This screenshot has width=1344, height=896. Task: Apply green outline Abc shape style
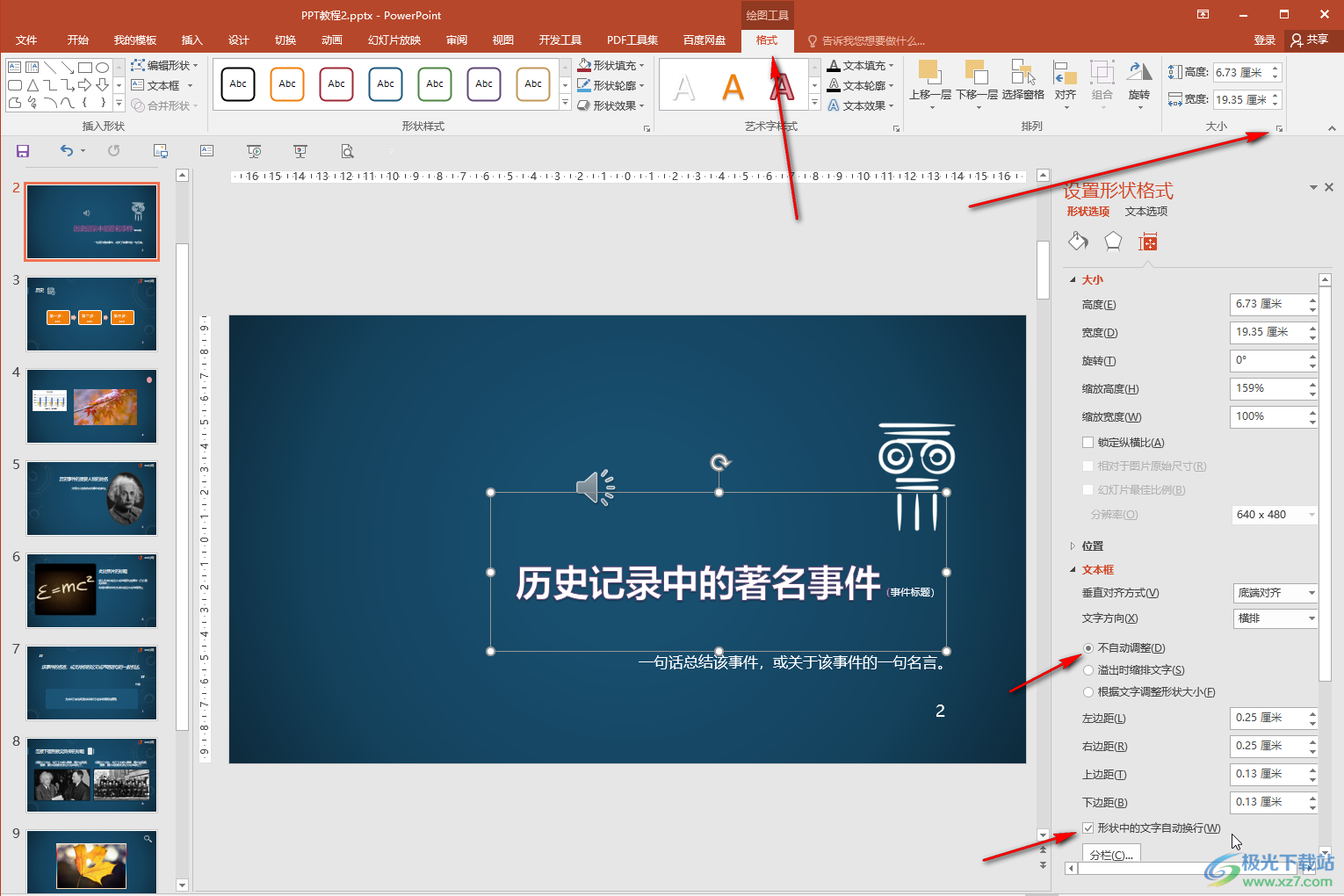click(435, 84)
